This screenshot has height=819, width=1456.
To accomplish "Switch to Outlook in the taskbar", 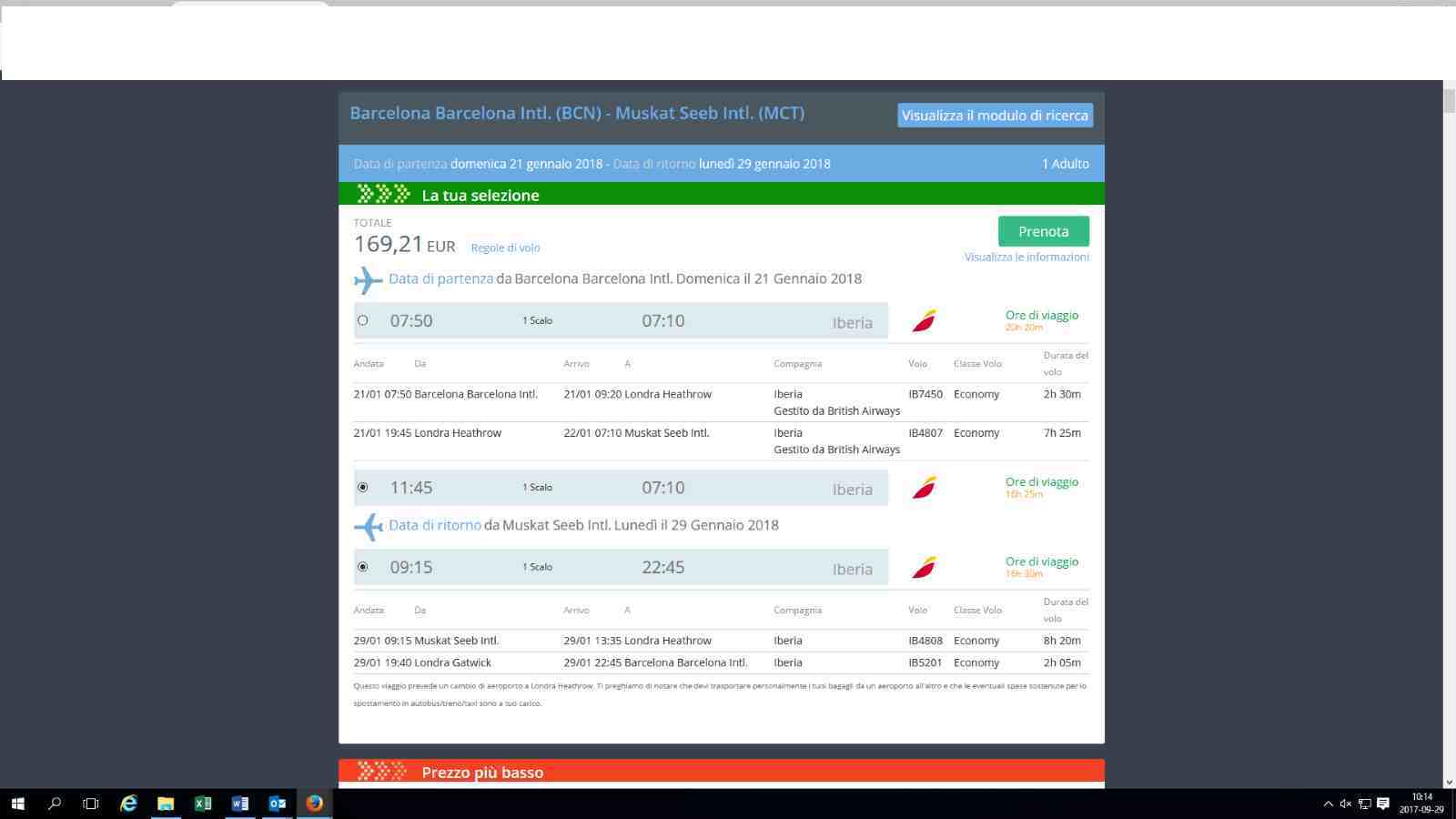I will click(x=278, y=804).
